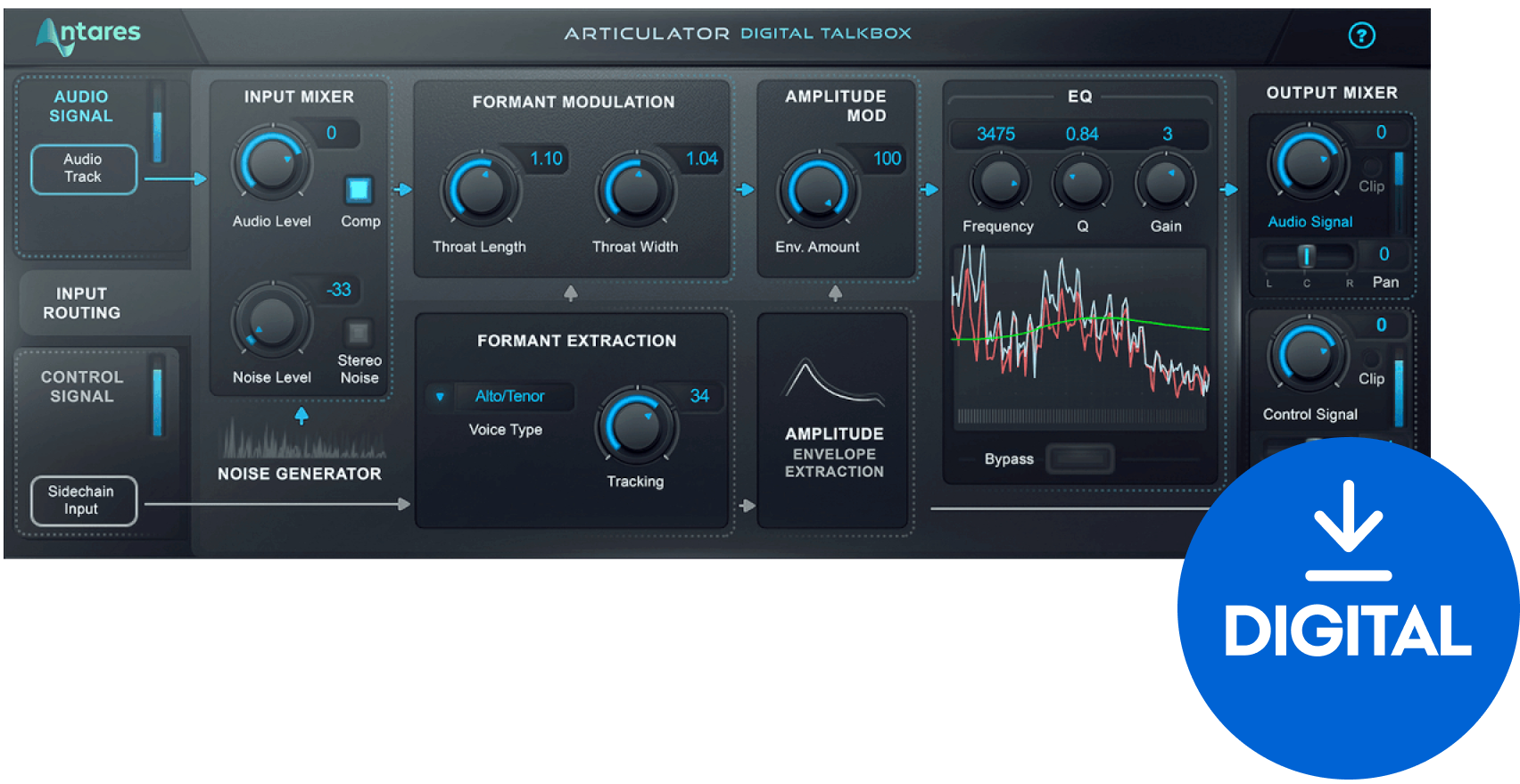Click the Audio Track button
This screenshot has width=1520, height=784.
coord(84,169)
